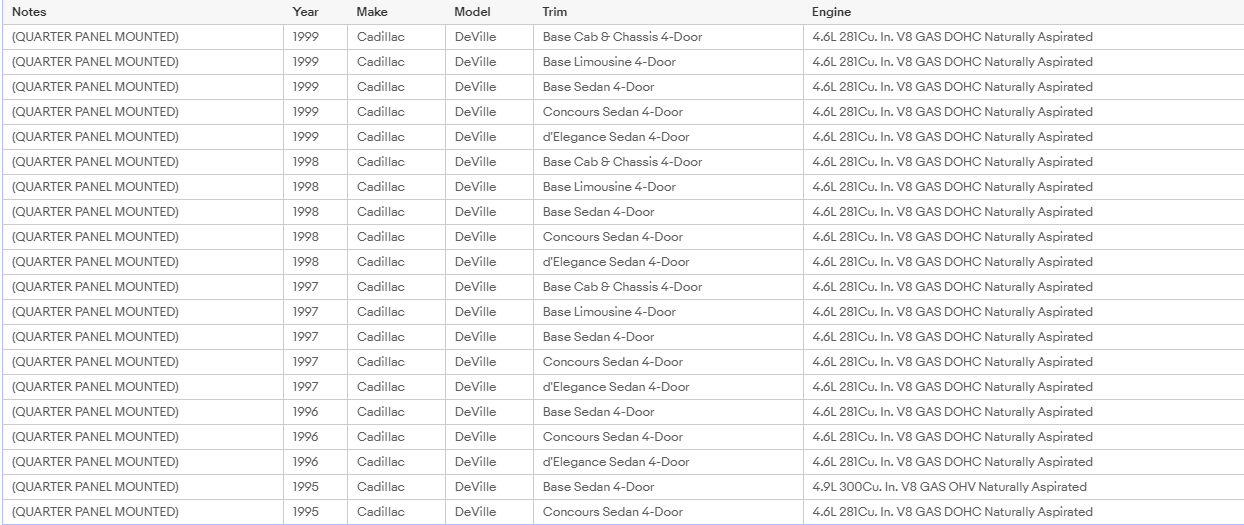Select the 1997 Base Cab & Chassis 4-Door trim cell
Viewport: 1244px width, 525px height.
click(x=669, y=287)
